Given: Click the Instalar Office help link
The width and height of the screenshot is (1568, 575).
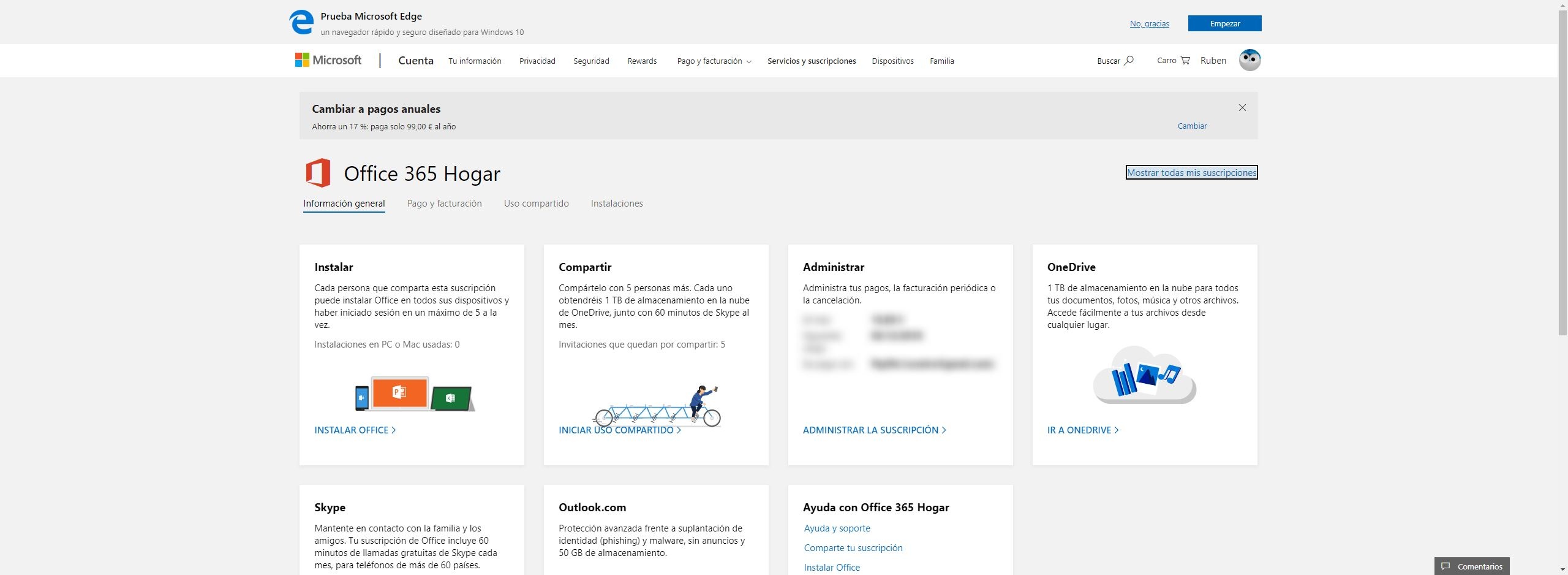Looking at the screenshot, I should coord(832,568).
